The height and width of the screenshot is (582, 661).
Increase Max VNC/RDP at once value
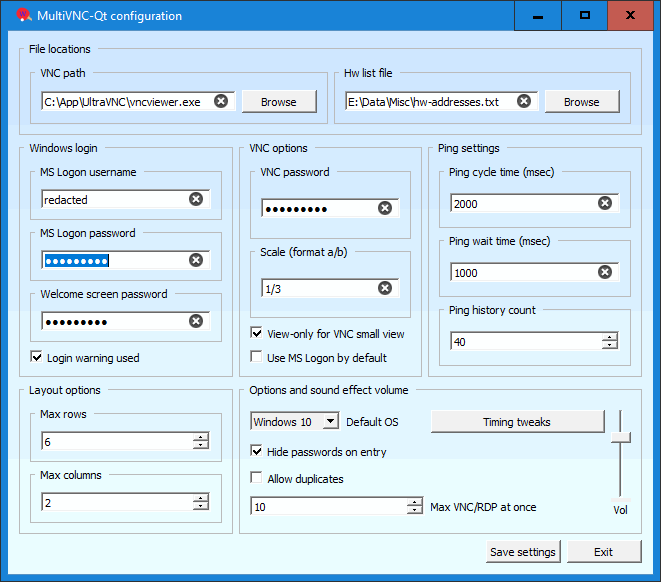point(415,502)
